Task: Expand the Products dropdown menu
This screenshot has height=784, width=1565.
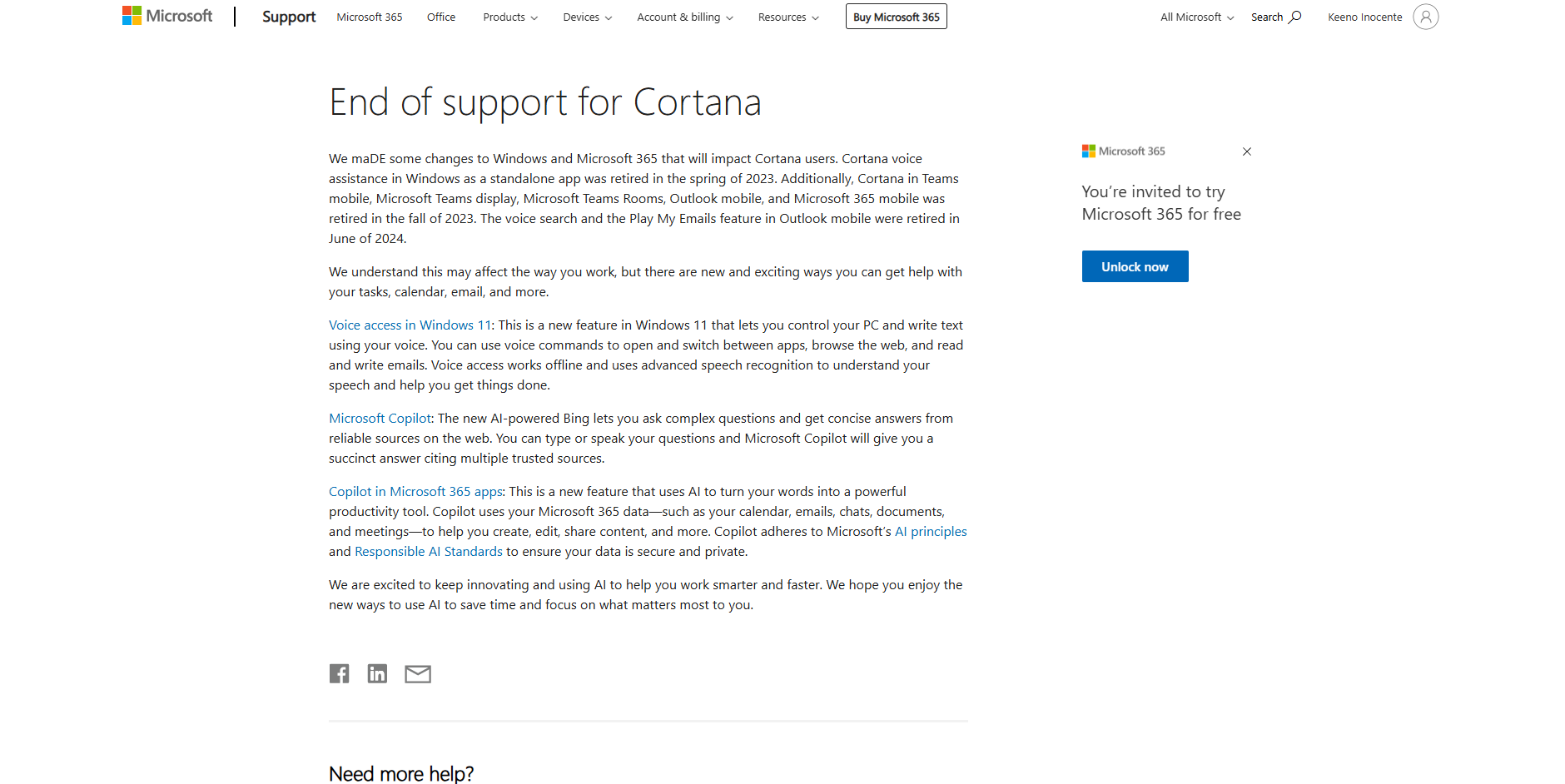Action: (510, 17)
